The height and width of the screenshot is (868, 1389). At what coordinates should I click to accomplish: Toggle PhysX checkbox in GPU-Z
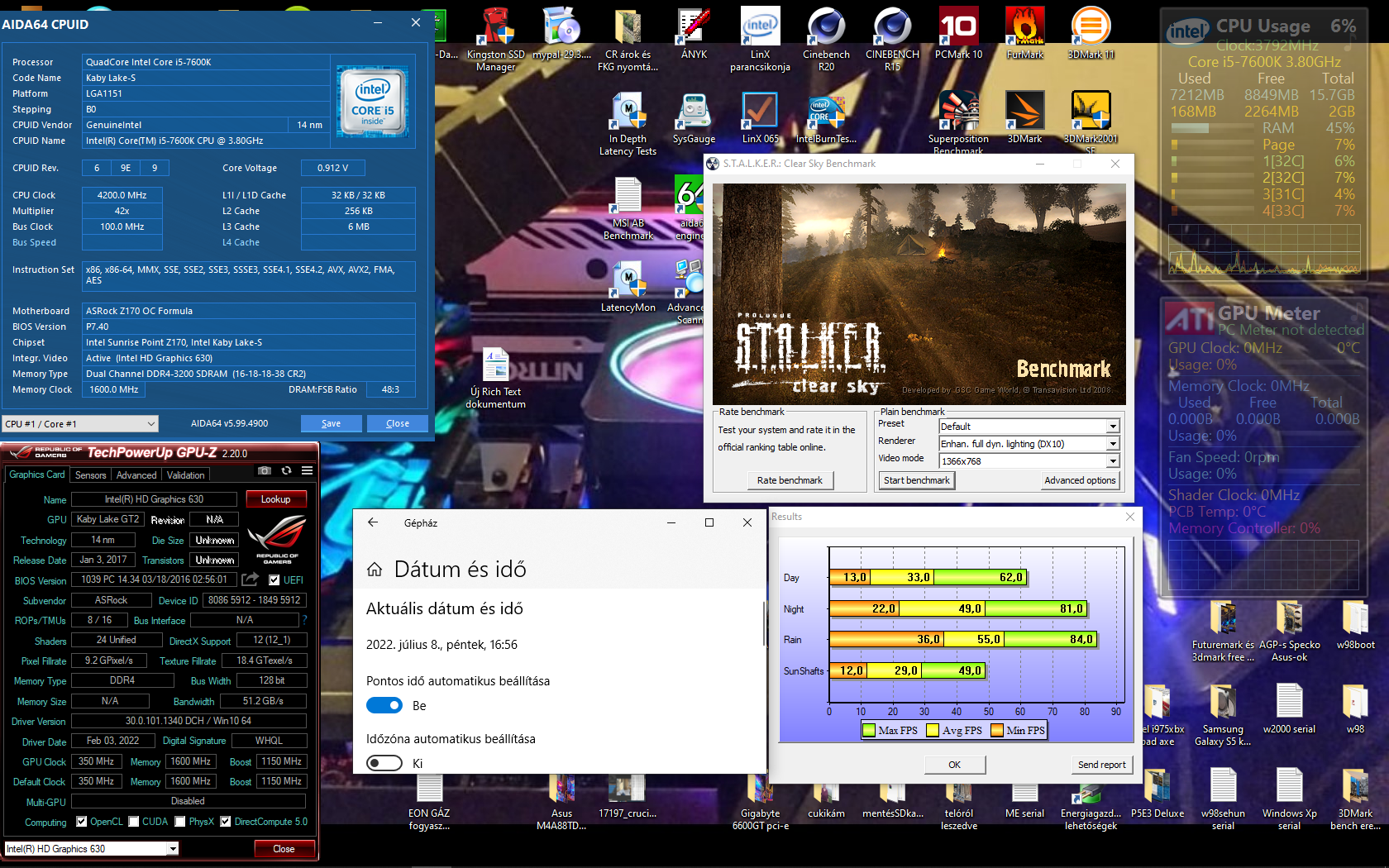180,822
